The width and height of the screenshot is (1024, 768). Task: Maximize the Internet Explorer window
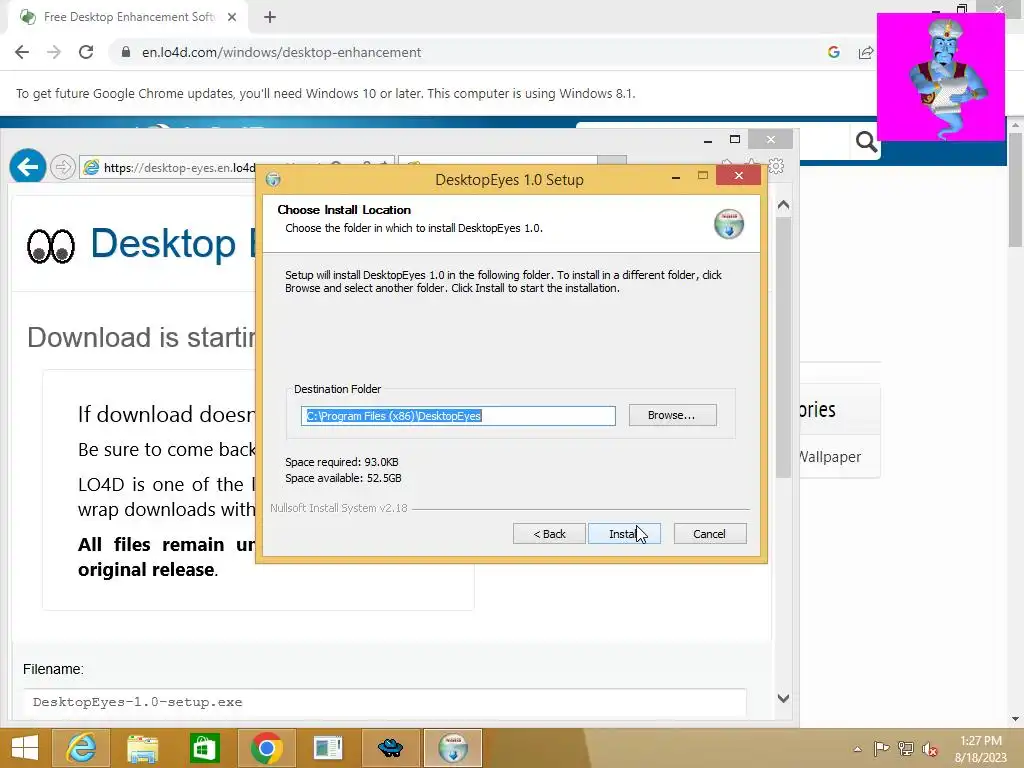735,139
